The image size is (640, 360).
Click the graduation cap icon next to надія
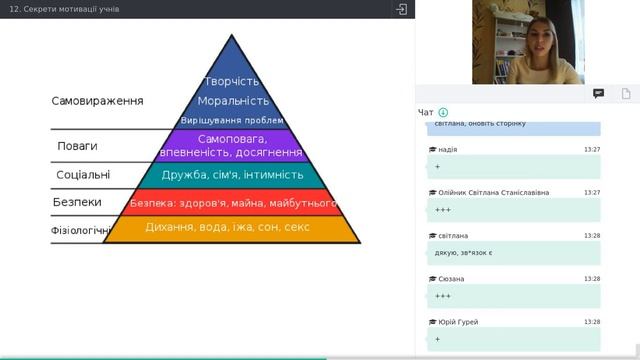433,149
